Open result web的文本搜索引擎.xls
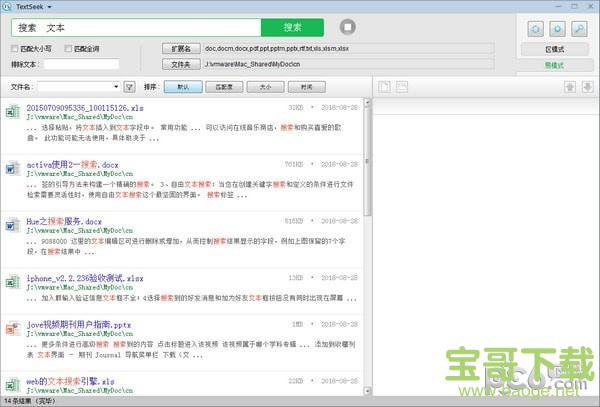The image size is (600, 407). coord(70,381)
